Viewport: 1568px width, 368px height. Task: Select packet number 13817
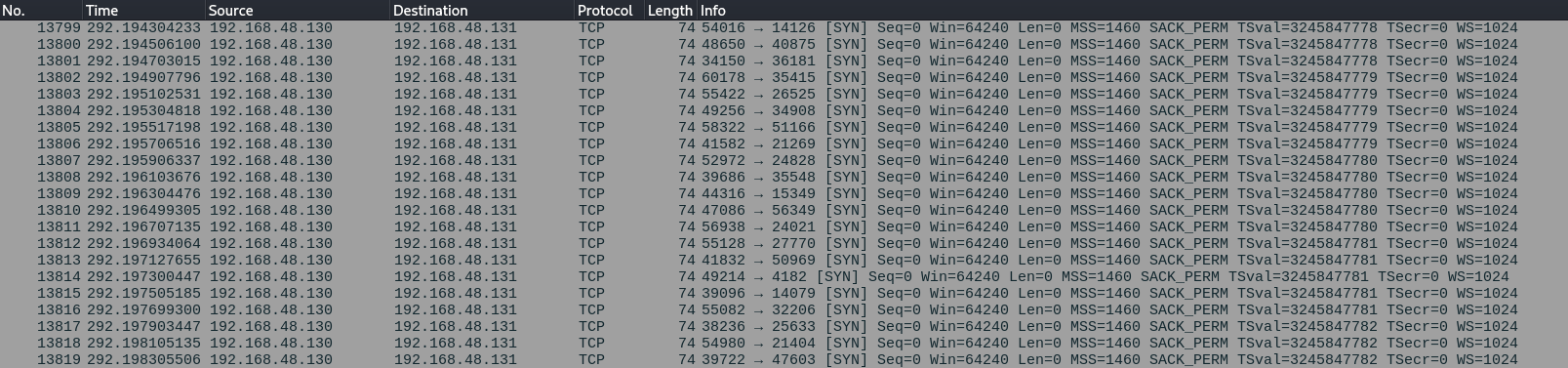[784, 327]
